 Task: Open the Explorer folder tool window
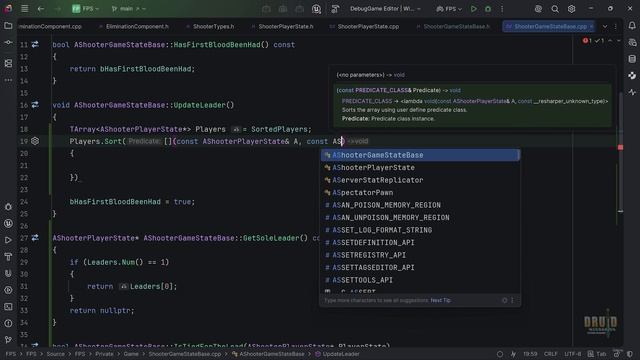(x=8, y=25)
